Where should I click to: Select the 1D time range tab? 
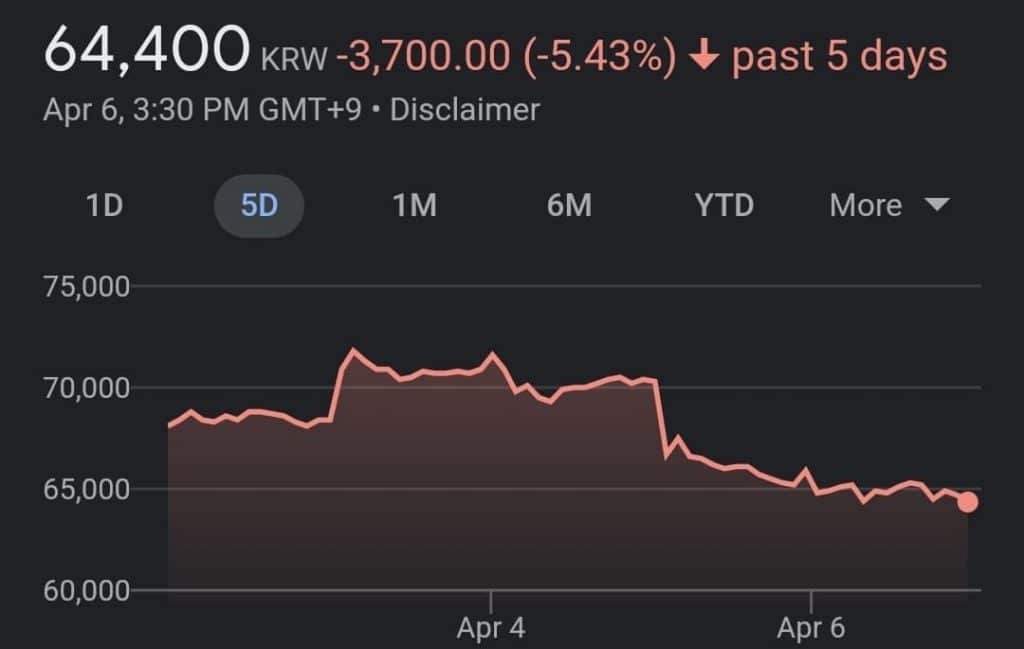[x=104, y=206]
